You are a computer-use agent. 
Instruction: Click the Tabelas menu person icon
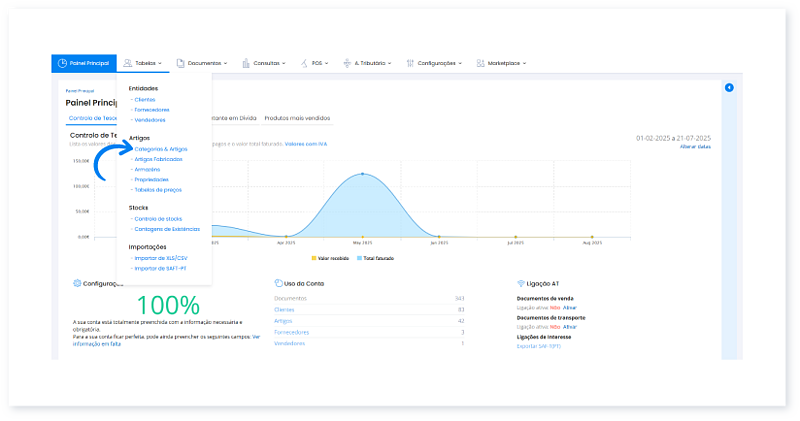pyautogui.click(x=129, y=63)
